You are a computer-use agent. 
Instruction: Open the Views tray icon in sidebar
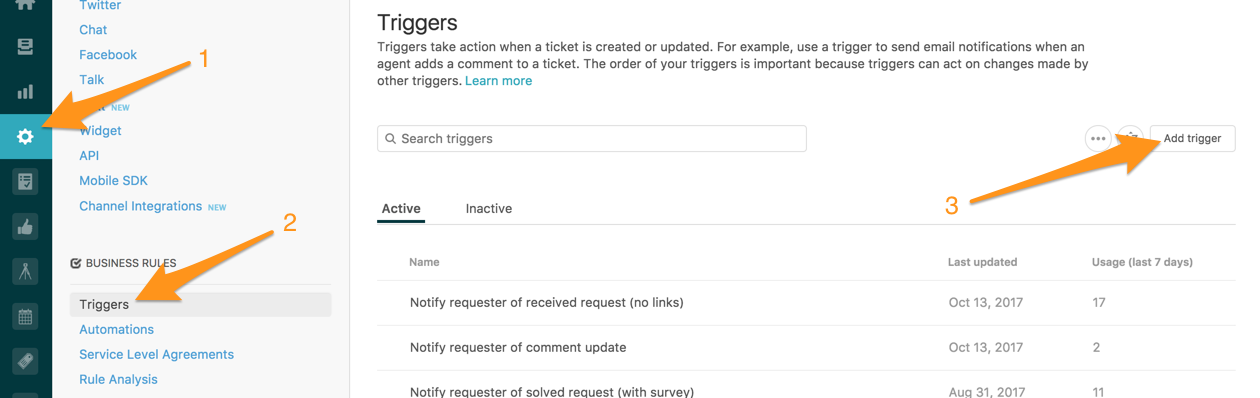(26, 47)
